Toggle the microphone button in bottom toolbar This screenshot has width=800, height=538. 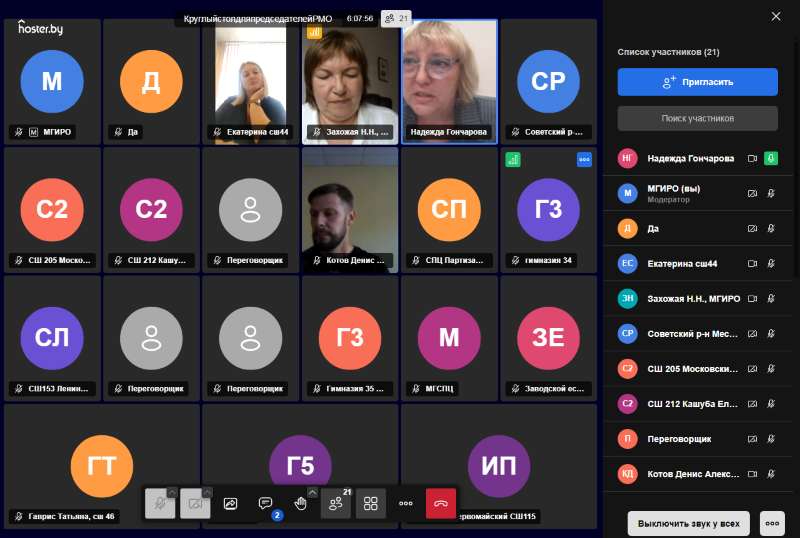point(160,503)
